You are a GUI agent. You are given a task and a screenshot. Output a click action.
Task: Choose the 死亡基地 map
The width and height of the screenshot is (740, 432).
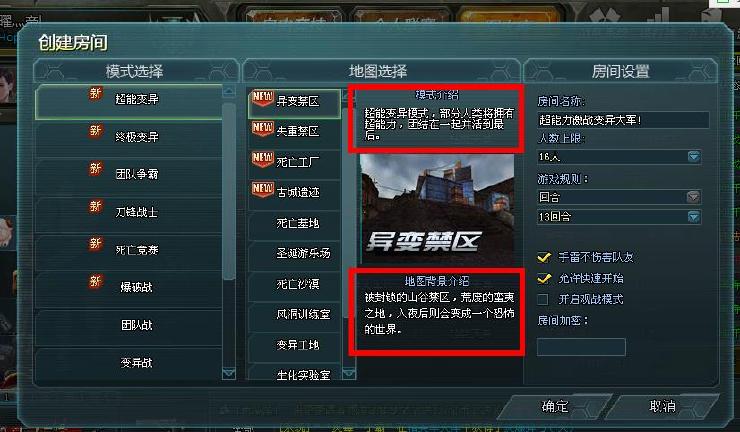point(294,223)
